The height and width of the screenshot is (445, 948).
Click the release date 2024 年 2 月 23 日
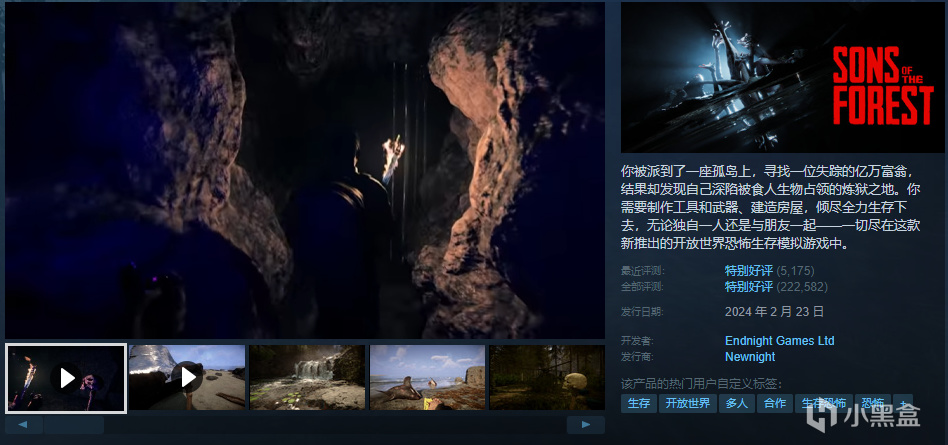(x=774, y=312)
